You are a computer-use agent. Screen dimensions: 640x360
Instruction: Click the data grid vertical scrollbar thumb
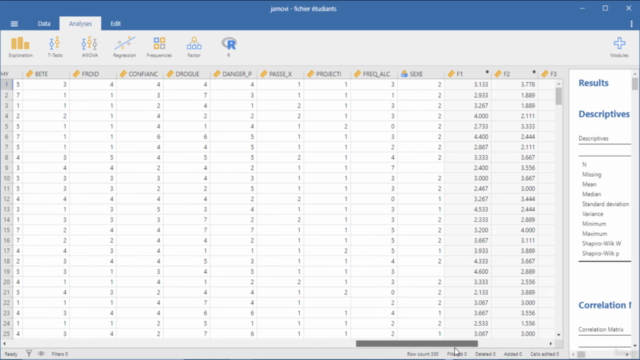(x=558, y=96)
